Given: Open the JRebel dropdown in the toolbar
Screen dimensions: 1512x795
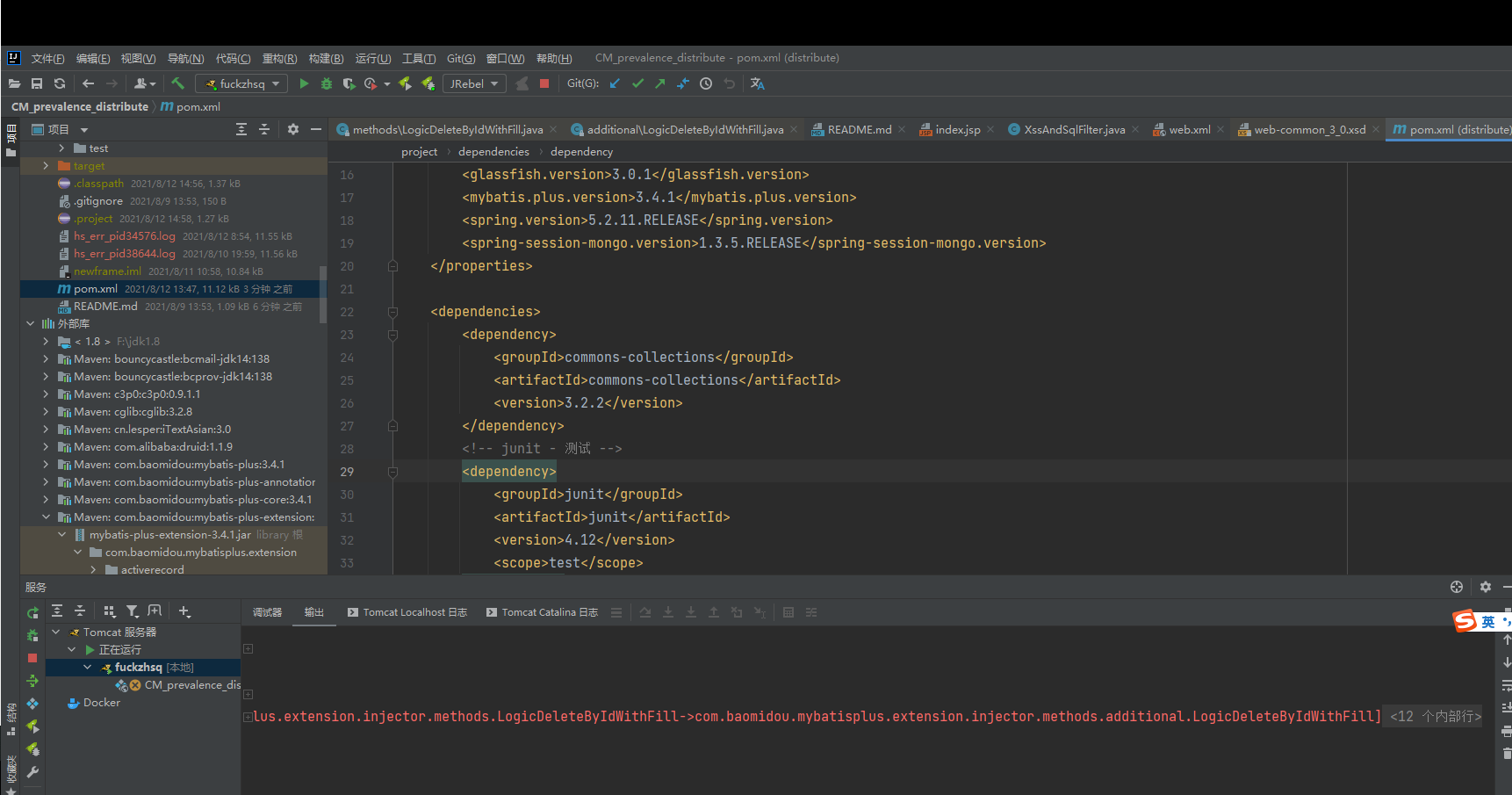Looking at the screenshot, I should tap(473, 83).
